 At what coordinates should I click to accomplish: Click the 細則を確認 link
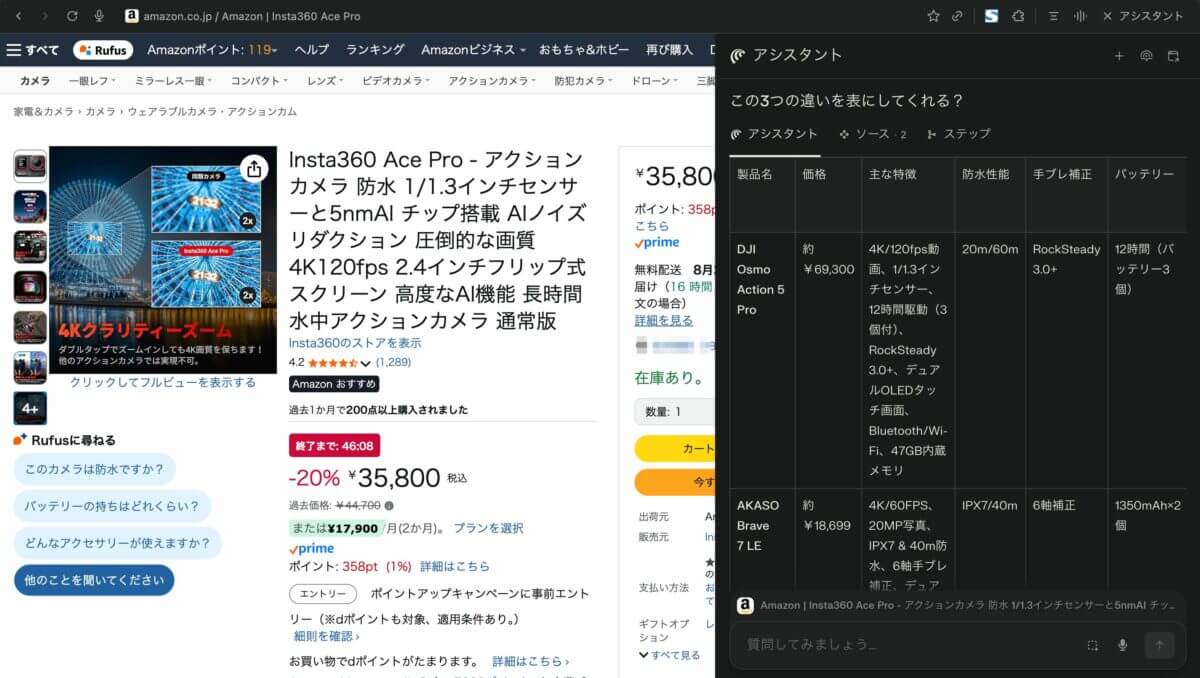[327, 636]
